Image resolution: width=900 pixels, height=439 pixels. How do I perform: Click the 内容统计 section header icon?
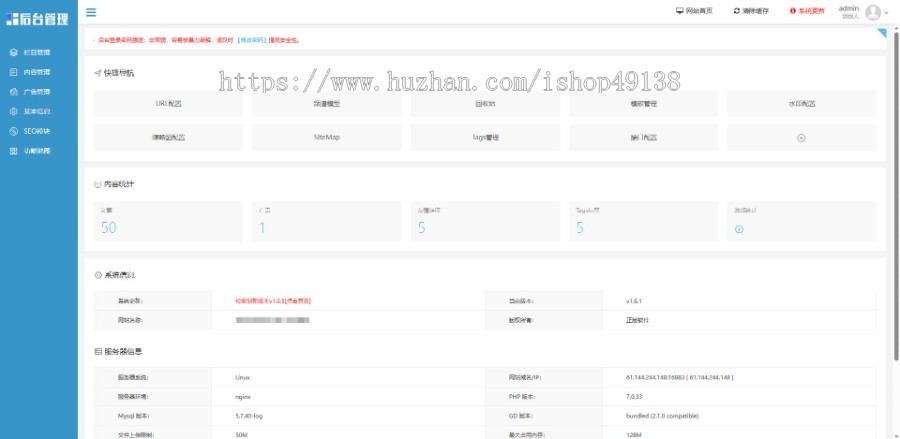[98, 185]
